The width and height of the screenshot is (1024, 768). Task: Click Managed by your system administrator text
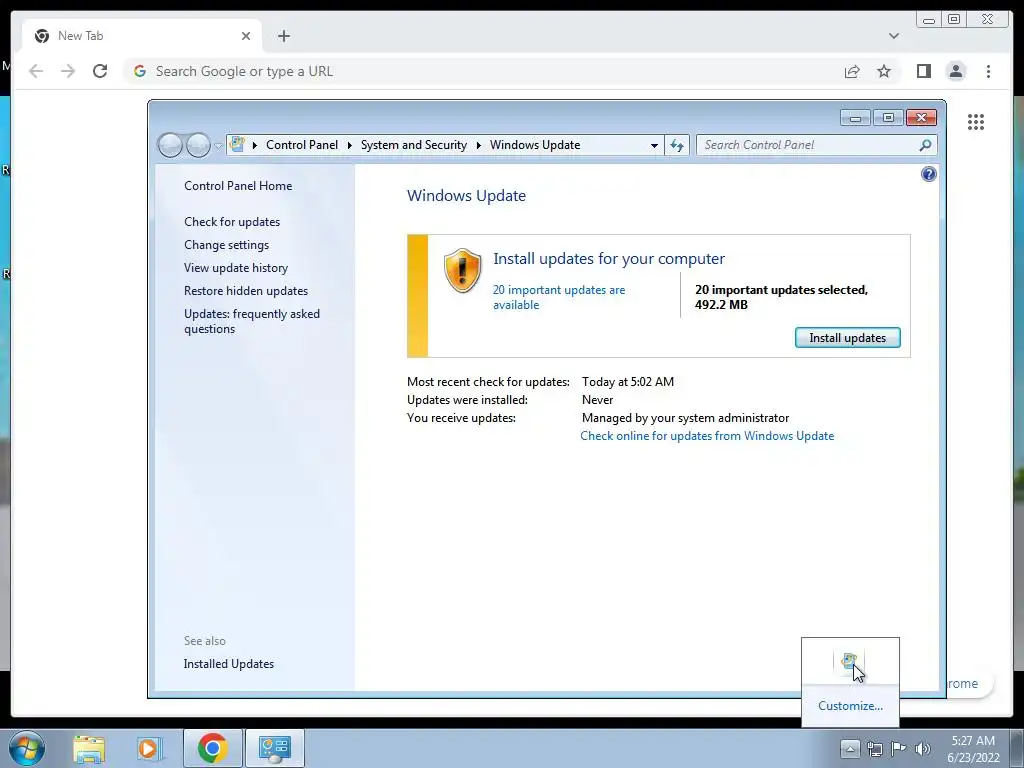coord(685,417)
